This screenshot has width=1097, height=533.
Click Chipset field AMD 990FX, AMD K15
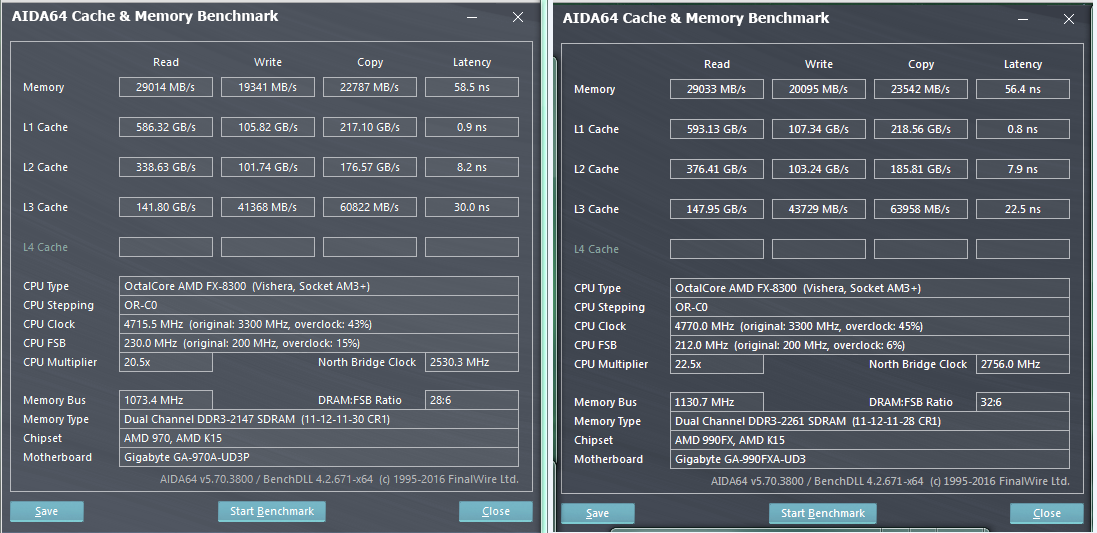[870, 441]
